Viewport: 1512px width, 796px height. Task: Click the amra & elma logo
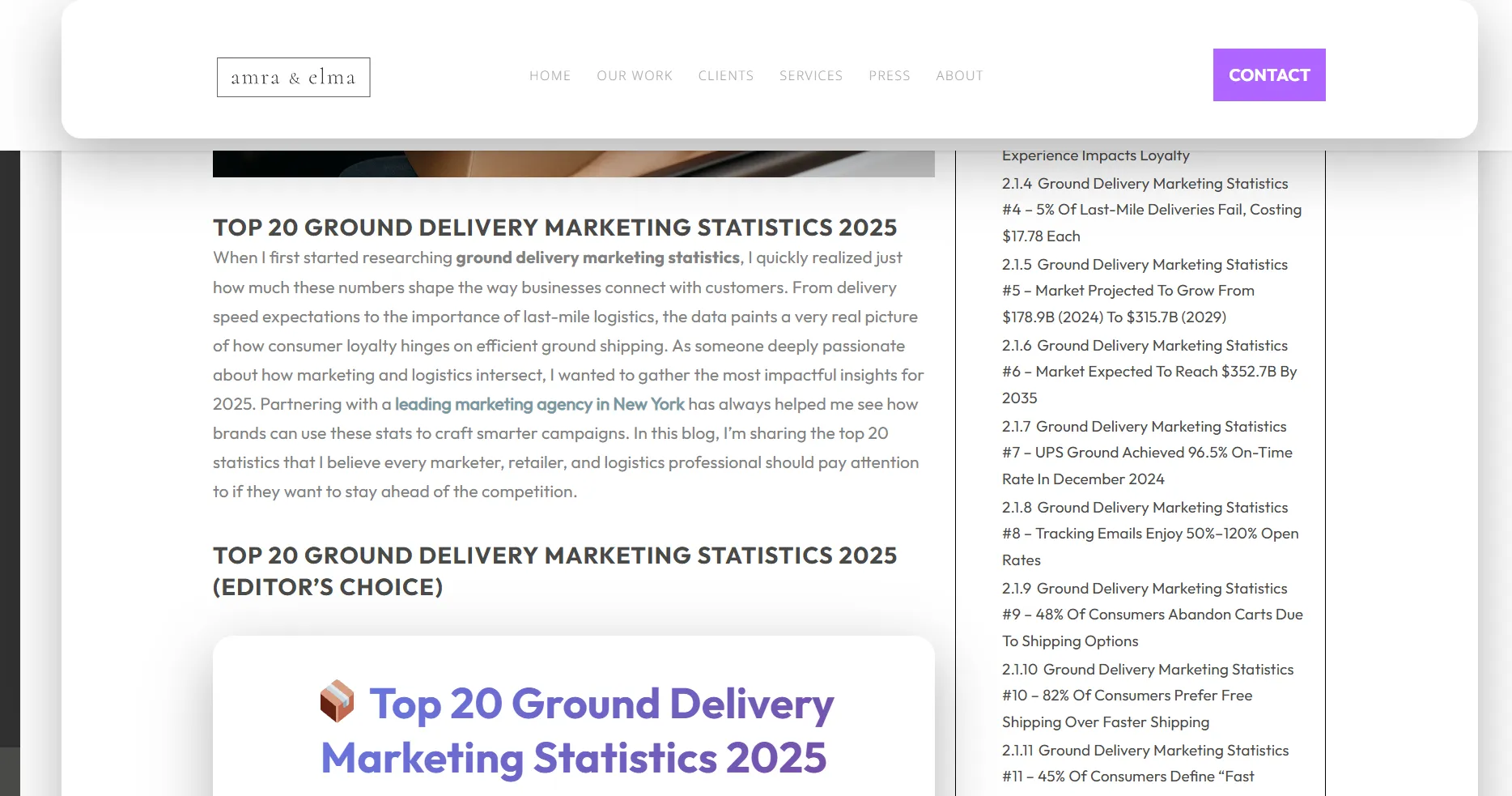pyautogui.click(x=293, y=77)
